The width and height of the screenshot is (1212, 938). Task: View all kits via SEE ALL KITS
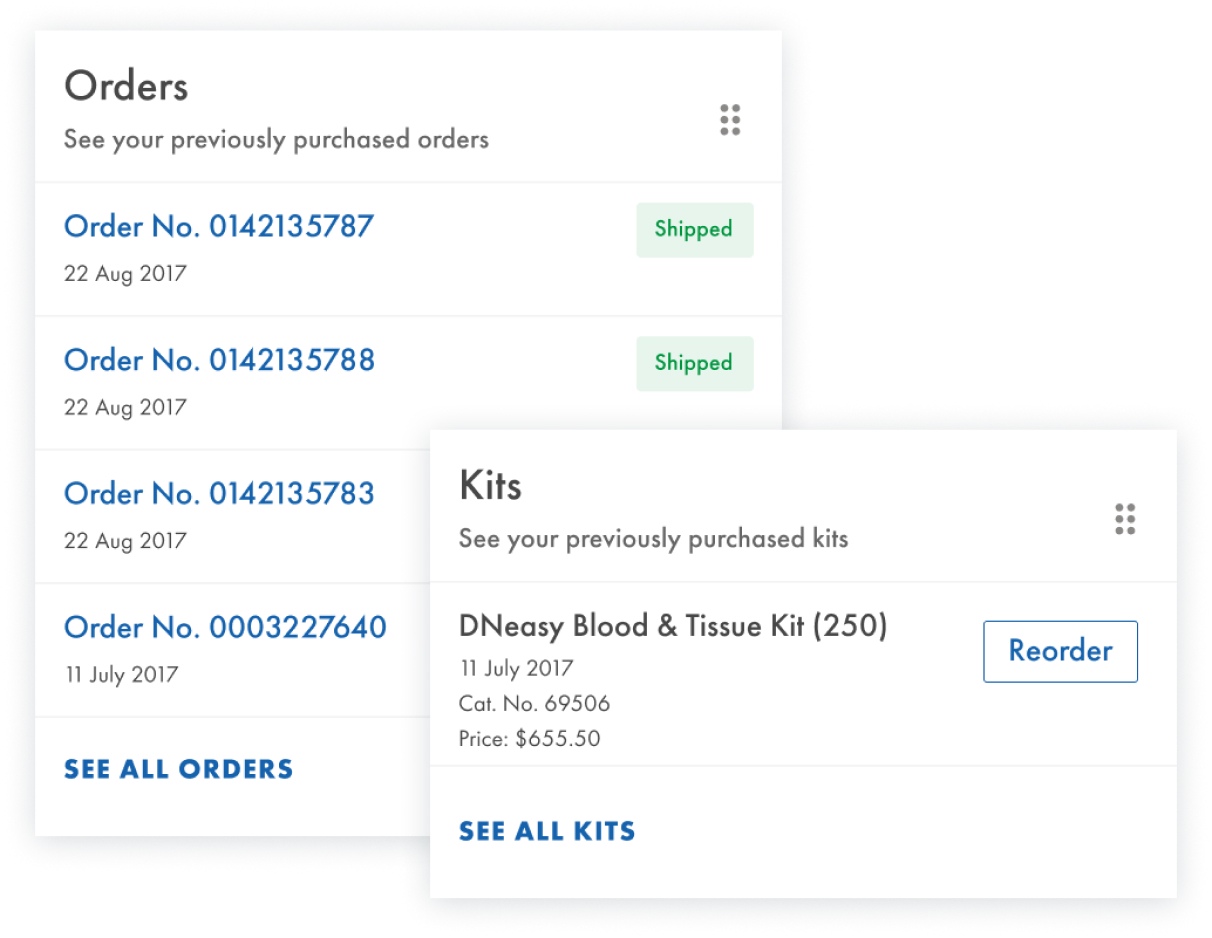(547, 831)
